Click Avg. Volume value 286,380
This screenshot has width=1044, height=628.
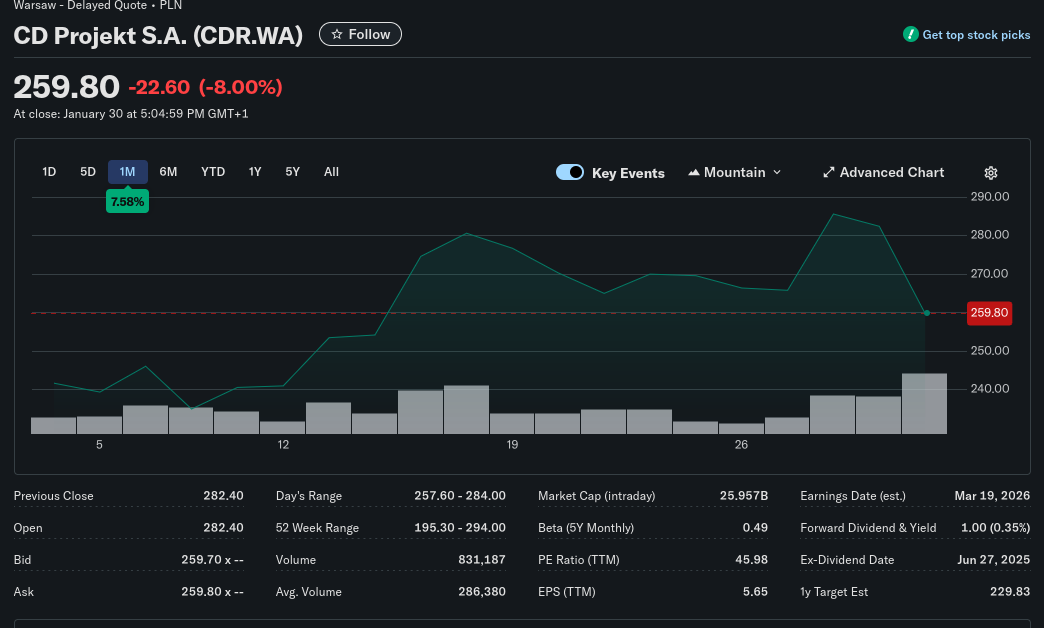click(482, 591)
